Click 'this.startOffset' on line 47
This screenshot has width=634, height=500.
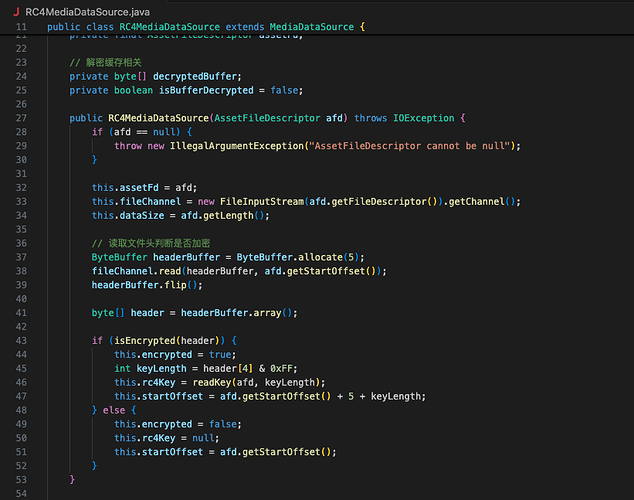(158, 397)
